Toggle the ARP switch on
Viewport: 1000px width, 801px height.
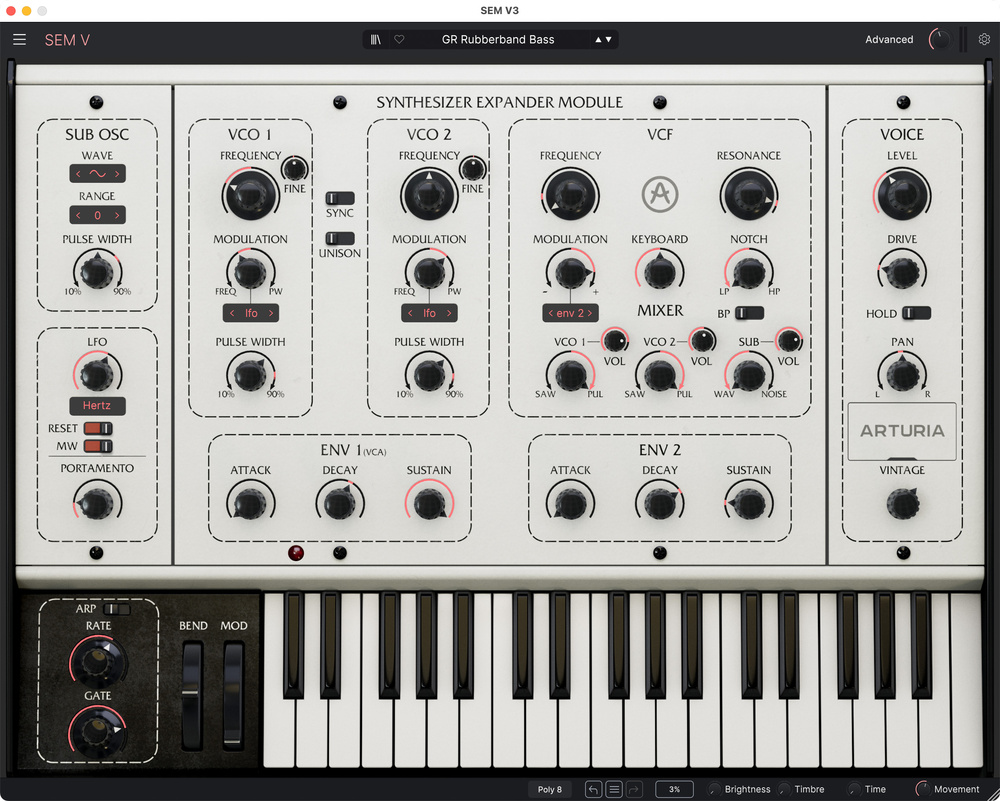pos(117,609)
